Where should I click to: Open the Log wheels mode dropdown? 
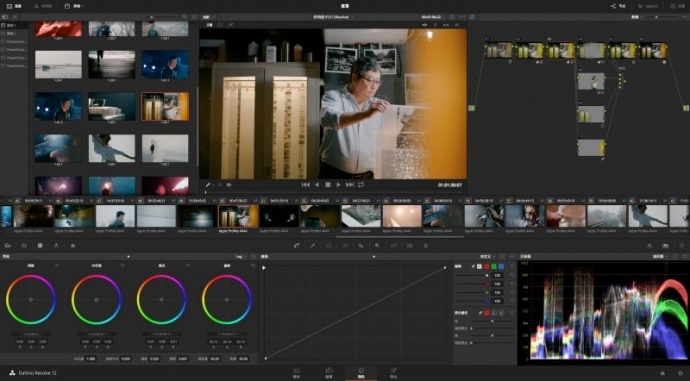(x=240, y=256)
